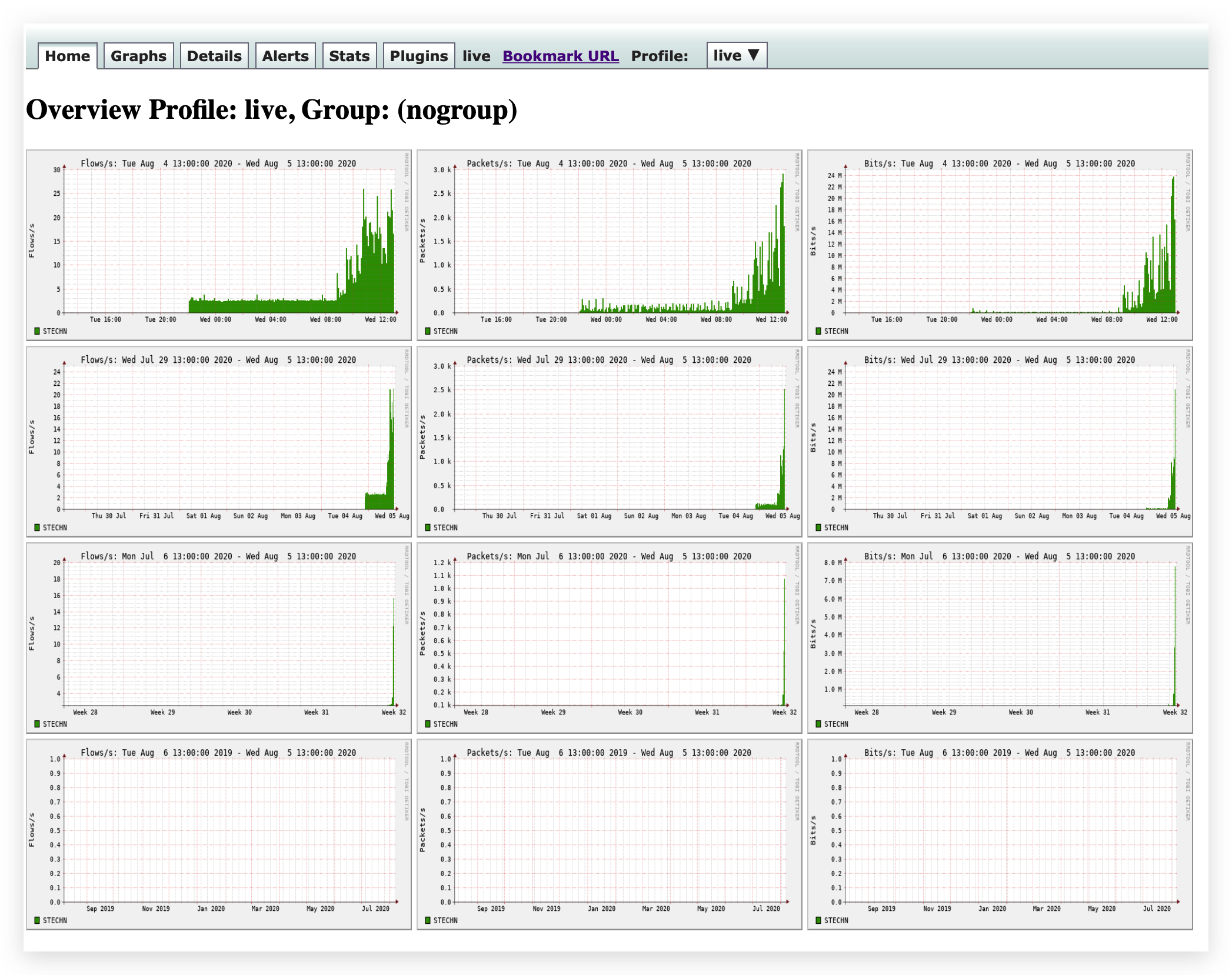Go to the Alerts tab

285,56
